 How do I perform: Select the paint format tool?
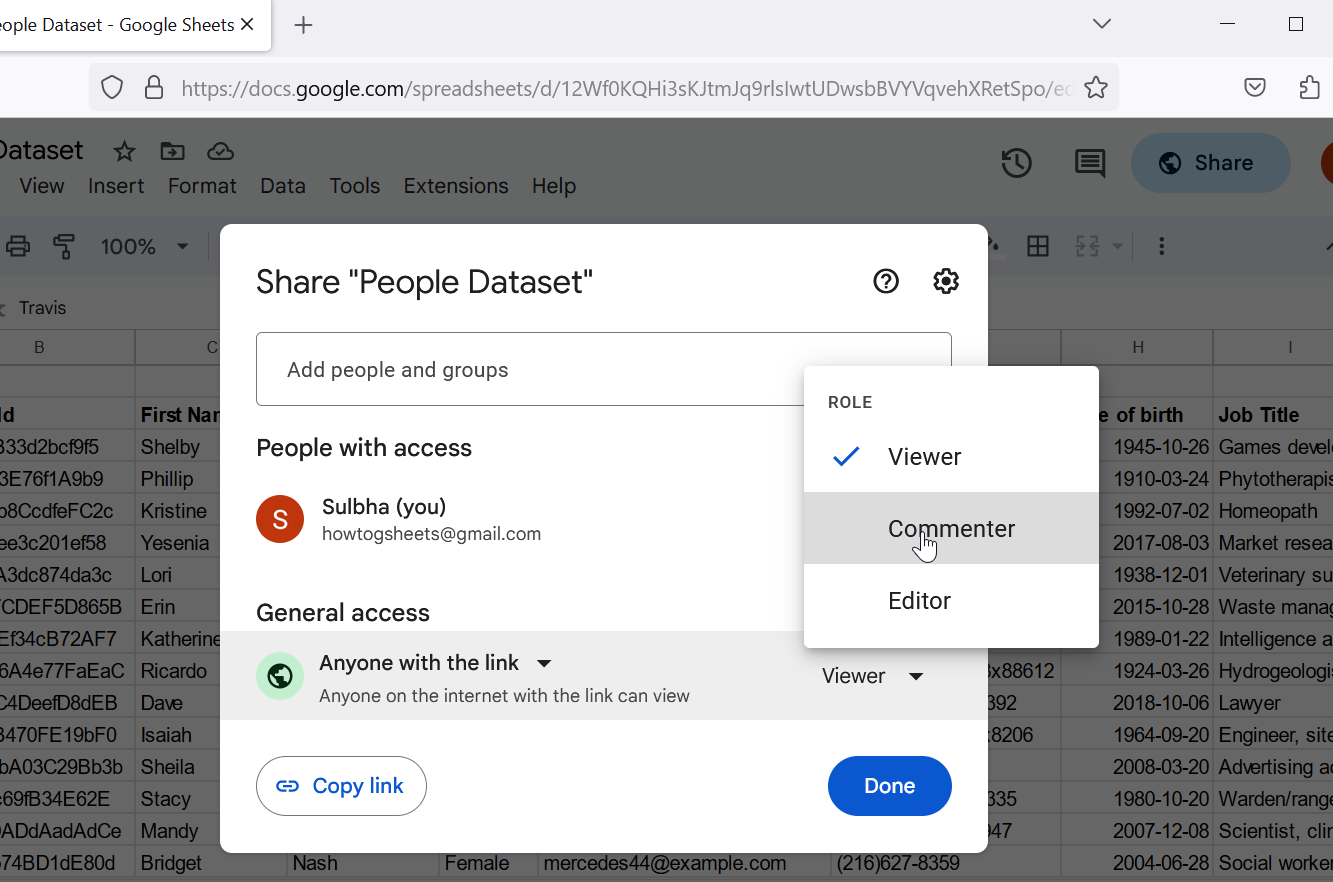click(x=64, y=246)
